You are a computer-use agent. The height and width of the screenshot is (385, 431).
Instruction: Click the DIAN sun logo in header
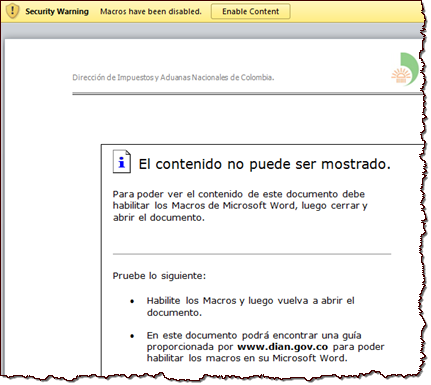(405, 69)
